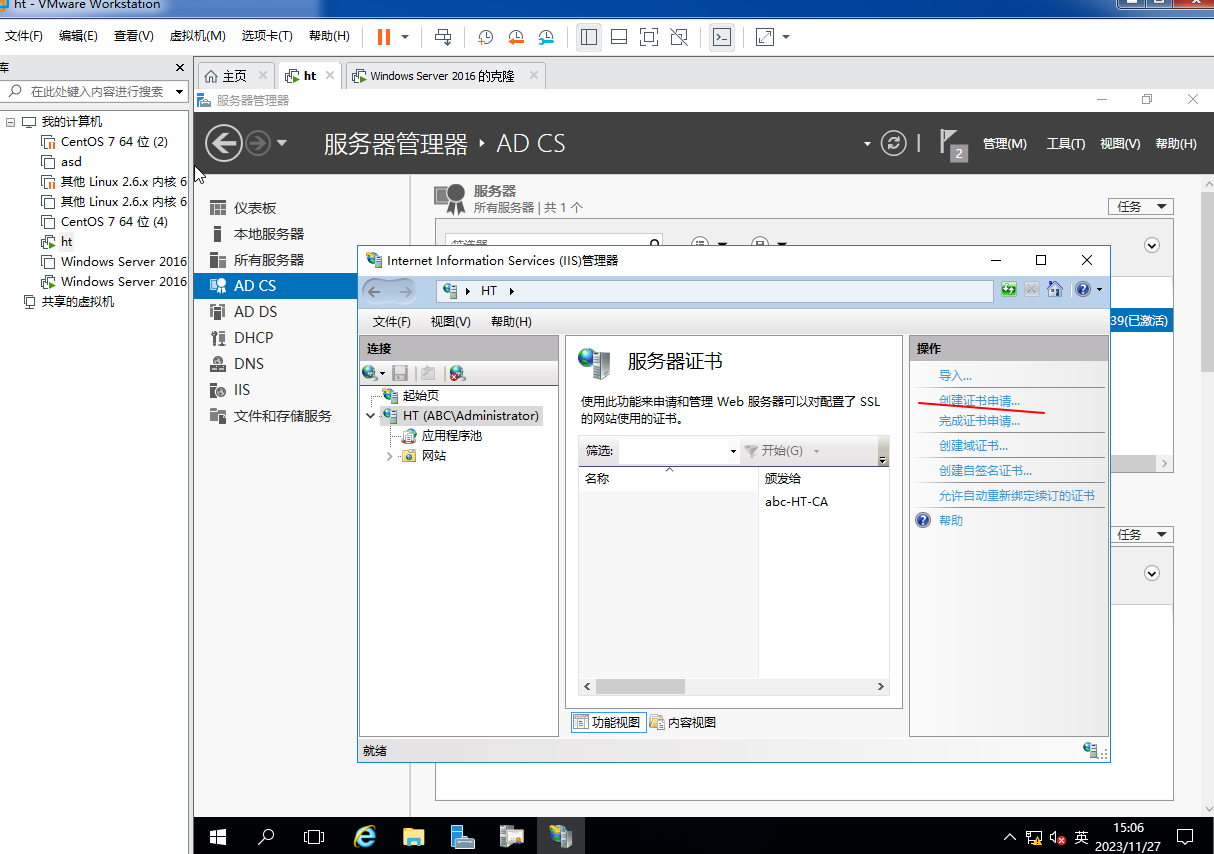Click IIS Manager home icon
This screenshot has width=1214, height=854.
(x=1054, y=290)
